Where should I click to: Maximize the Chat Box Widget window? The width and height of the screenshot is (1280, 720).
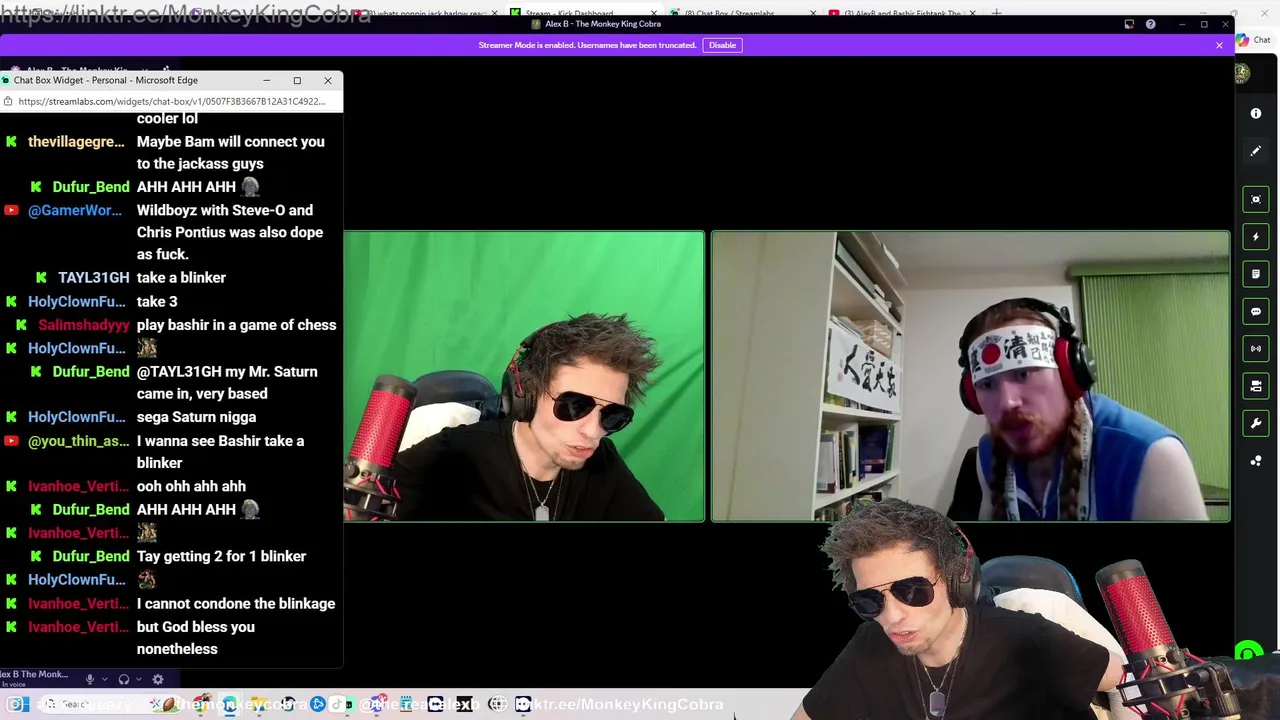click(297, 80)
